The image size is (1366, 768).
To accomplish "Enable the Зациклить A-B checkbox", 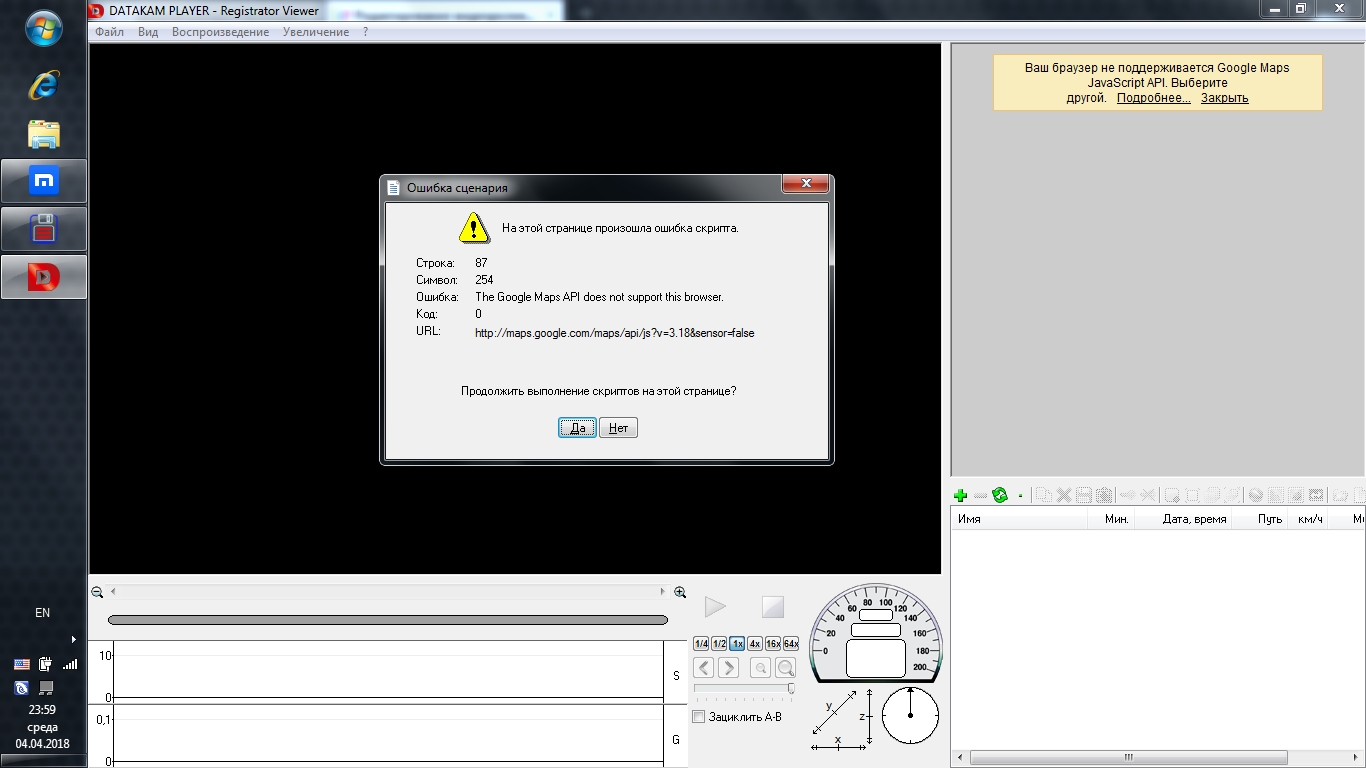I will click(699, 717).
